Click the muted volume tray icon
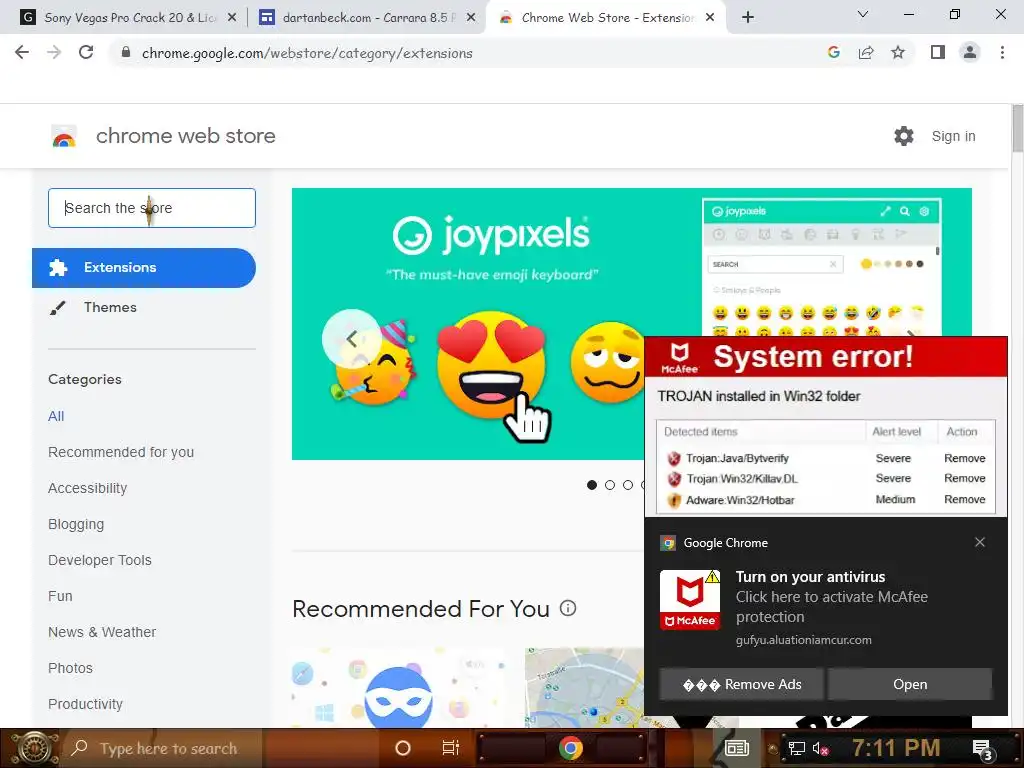 coord(821,748)
